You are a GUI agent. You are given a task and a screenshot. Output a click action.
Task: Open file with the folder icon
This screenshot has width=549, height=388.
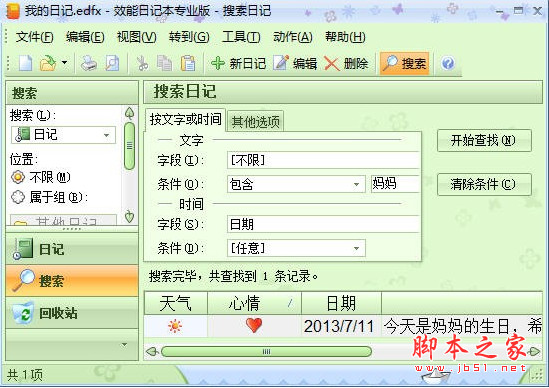[x=48, y=63]
